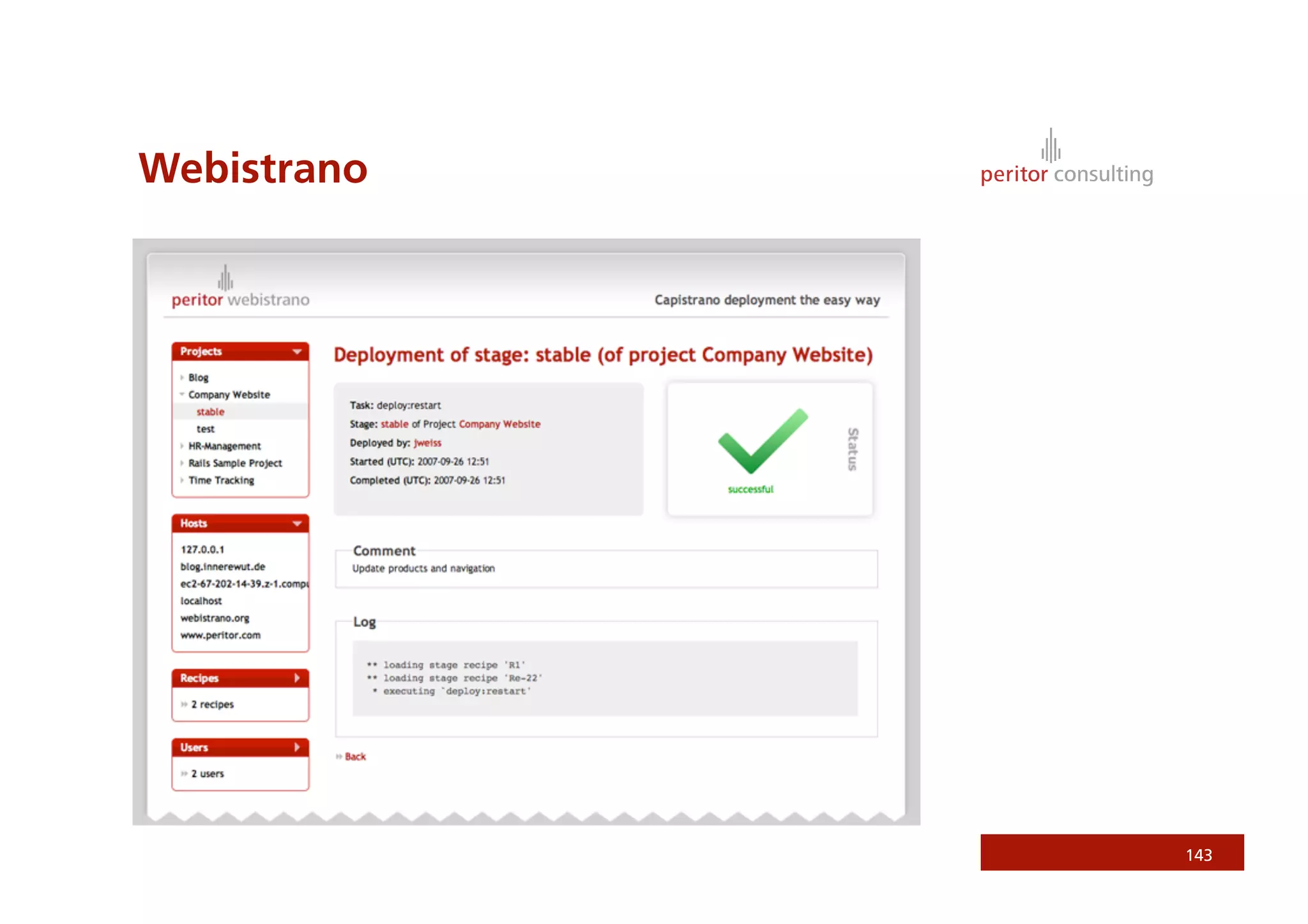Open the ec2-67-202-14-39 host entry
The image size is (1308, 924).
[x=244, y=584]
